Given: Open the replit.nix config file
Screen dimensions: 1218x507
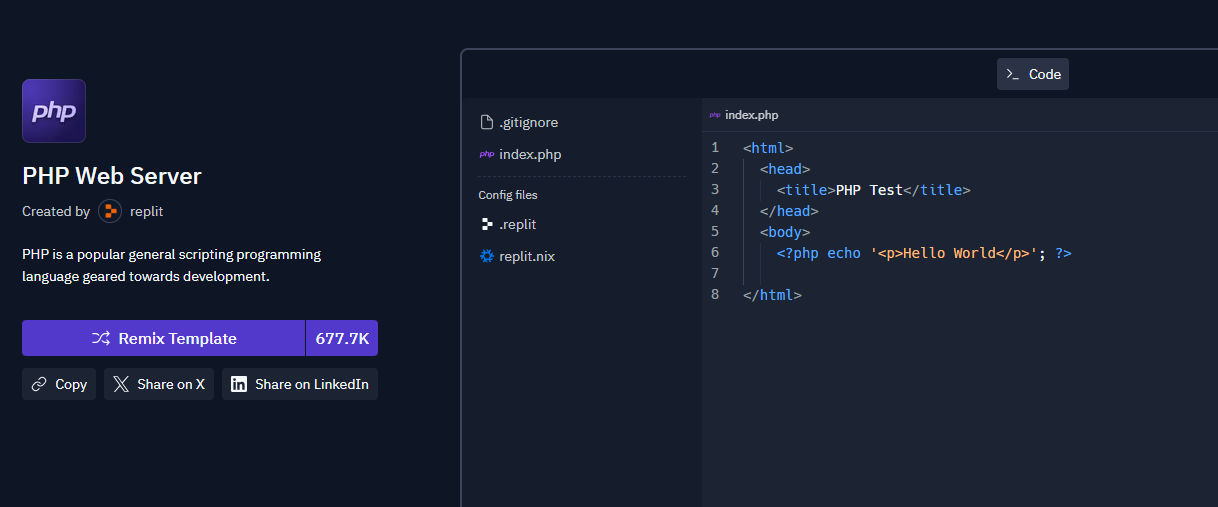Looking at the screenshot, I should point(526,256).
